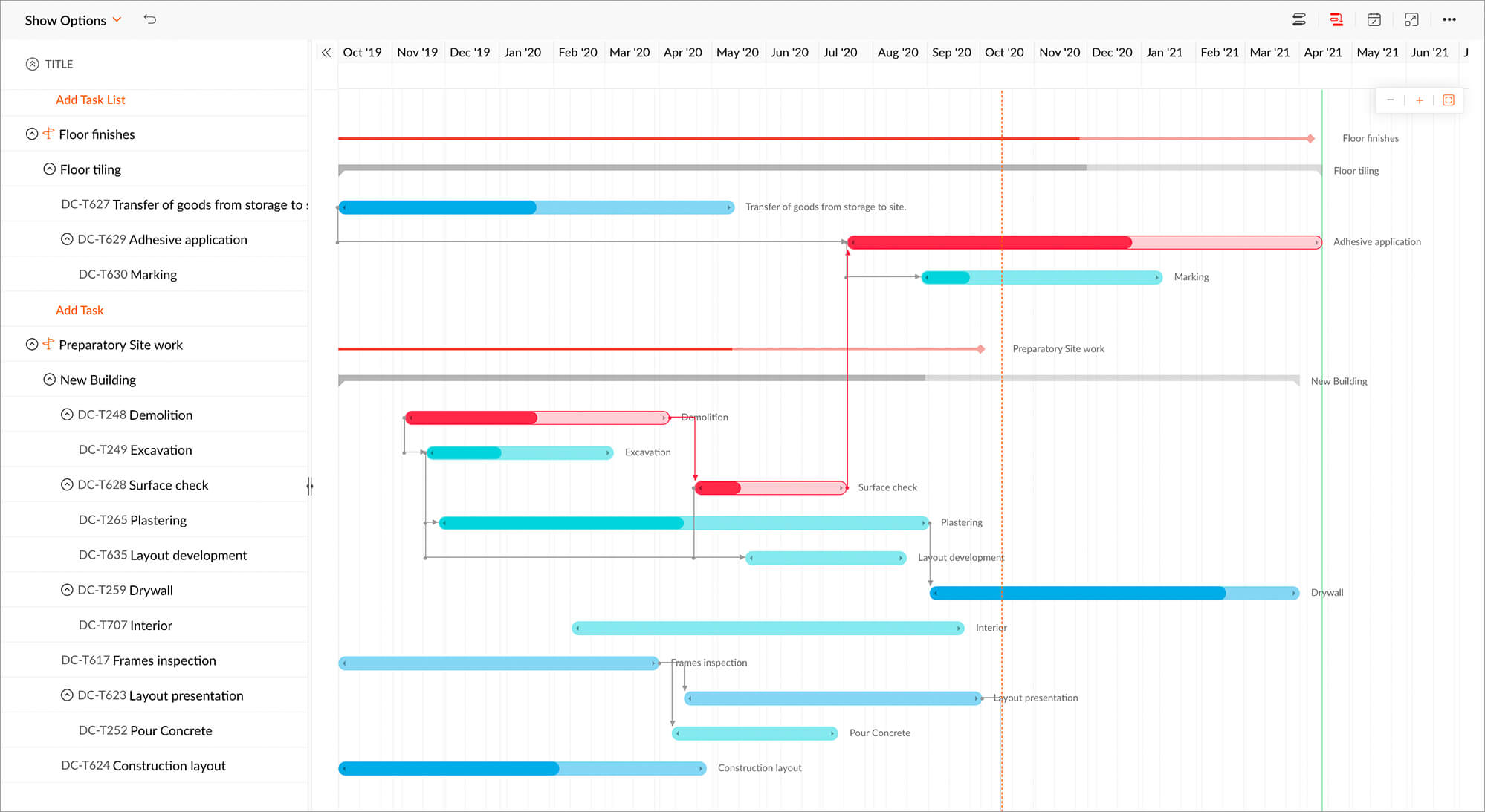The width and height of the screenshot is (1485, 812).
Task: Click the zoom out minus icon on timeline
Action: tap(1390, 100)
